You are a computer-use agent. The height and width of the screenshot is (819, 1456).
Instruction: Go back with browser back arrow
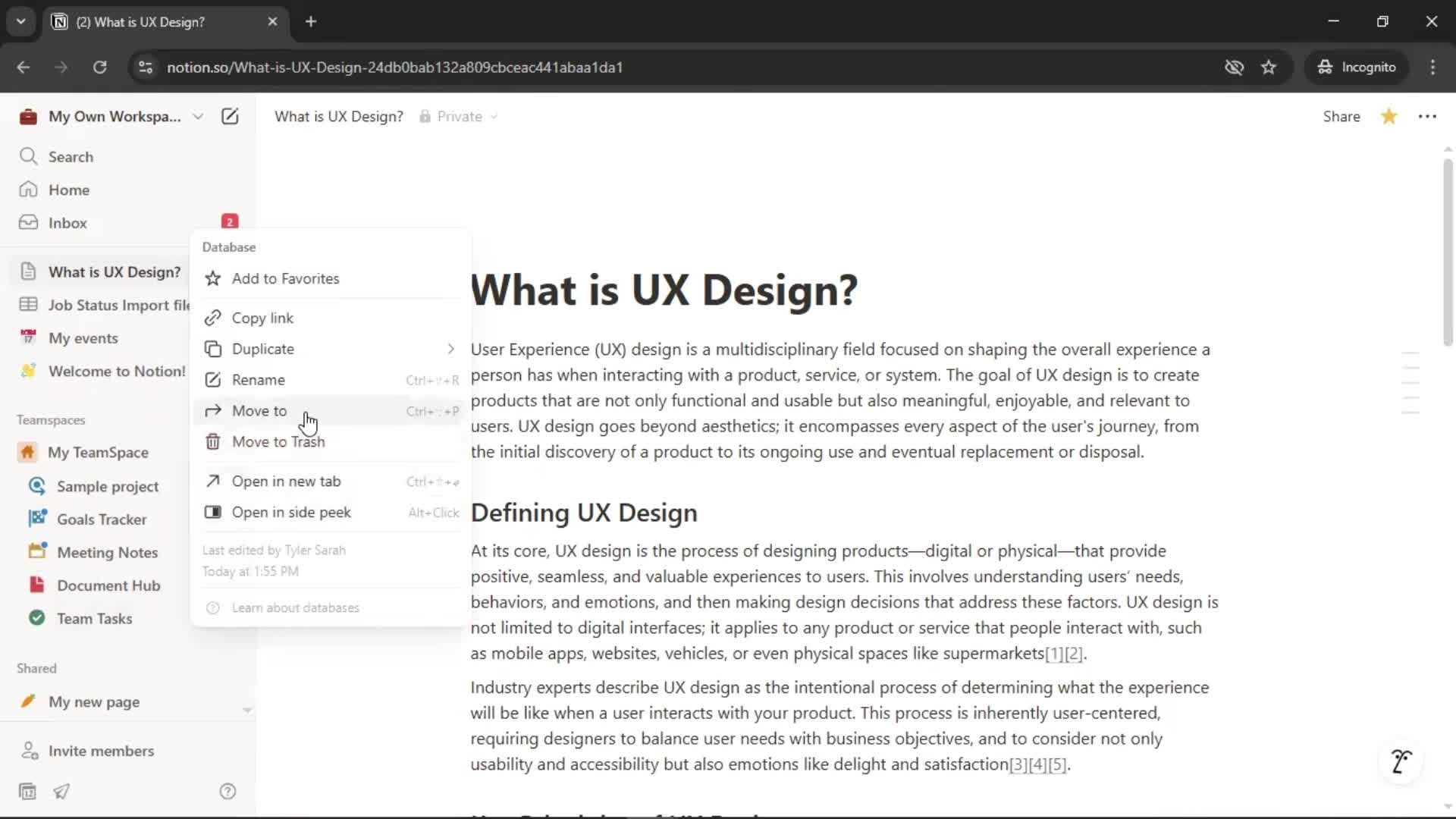(x=24, y=67)
